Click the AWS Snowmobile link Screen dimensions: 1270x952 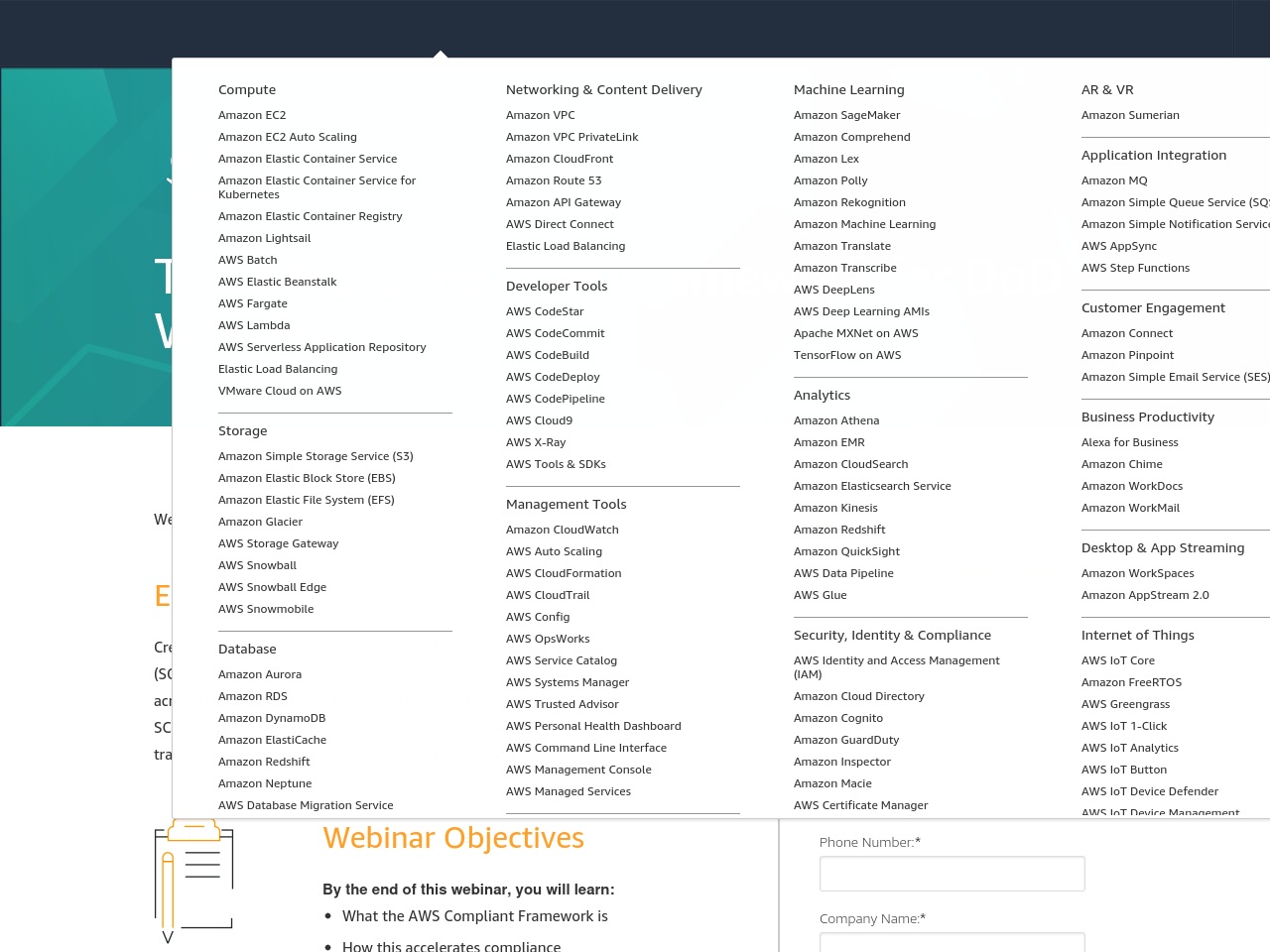[x=266, y=609]
